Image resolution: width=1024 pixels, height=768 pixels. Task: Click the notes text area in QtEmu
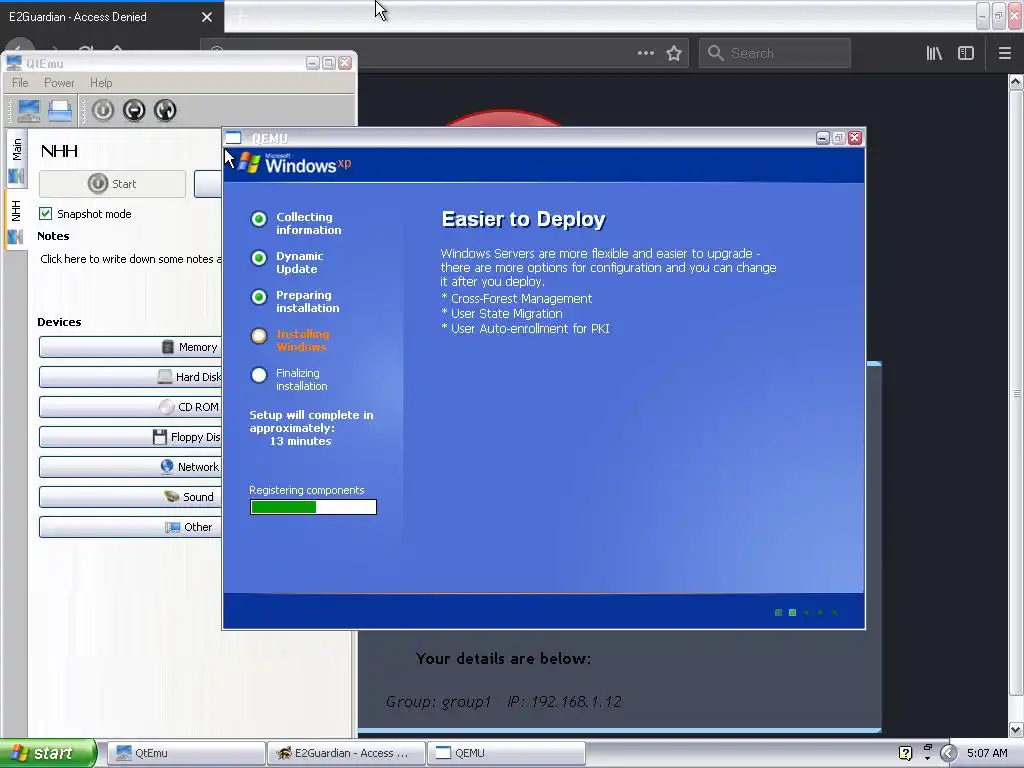point(131,259)
